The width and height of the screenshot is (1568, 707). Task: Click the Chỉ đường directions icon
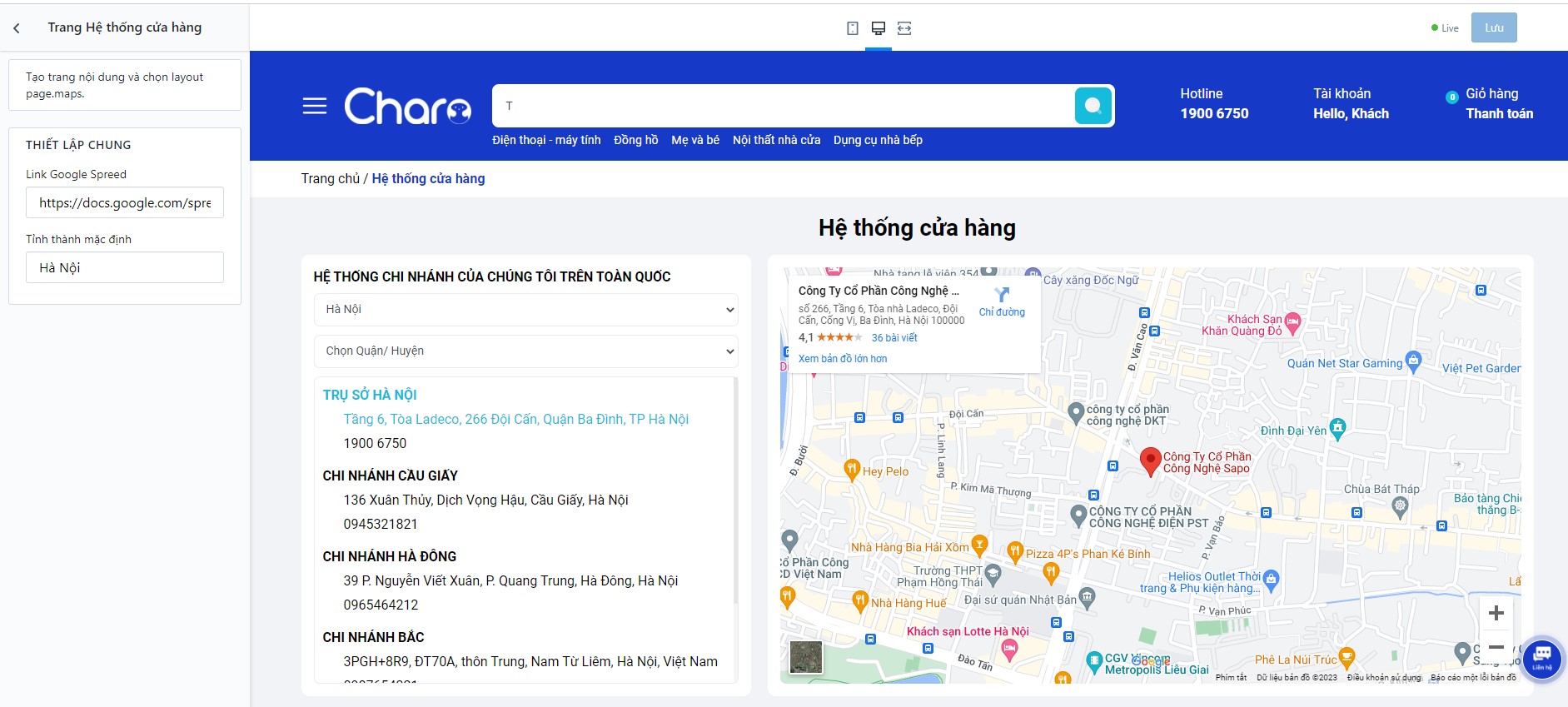click(1002, 295)
